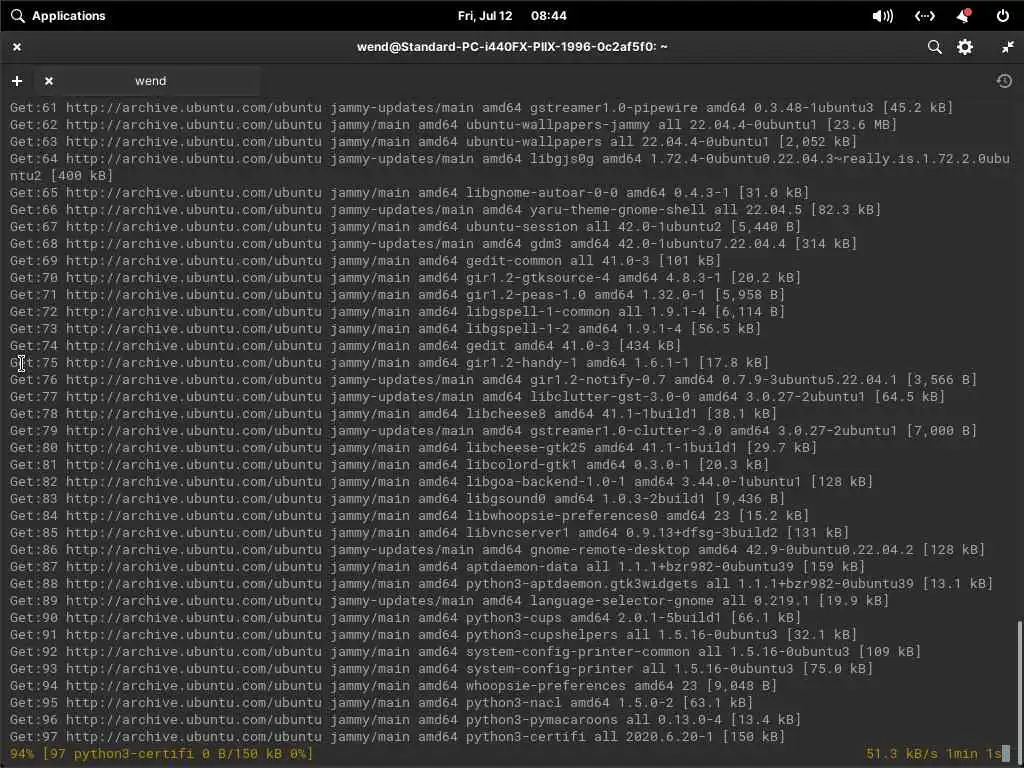The width and height of the screenshot is (1024, 768).
Task: Close the terminal window
Action: coord(17,47)
